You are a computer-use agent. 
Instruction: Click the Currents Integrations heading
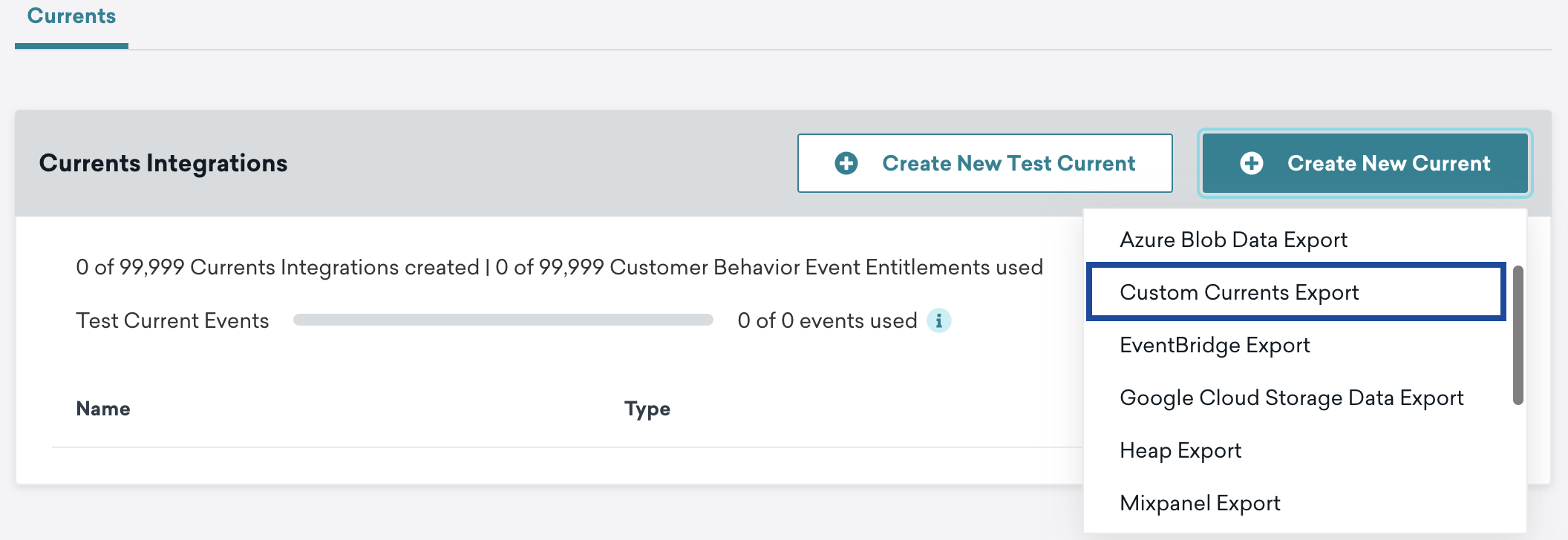click(163, 163)
